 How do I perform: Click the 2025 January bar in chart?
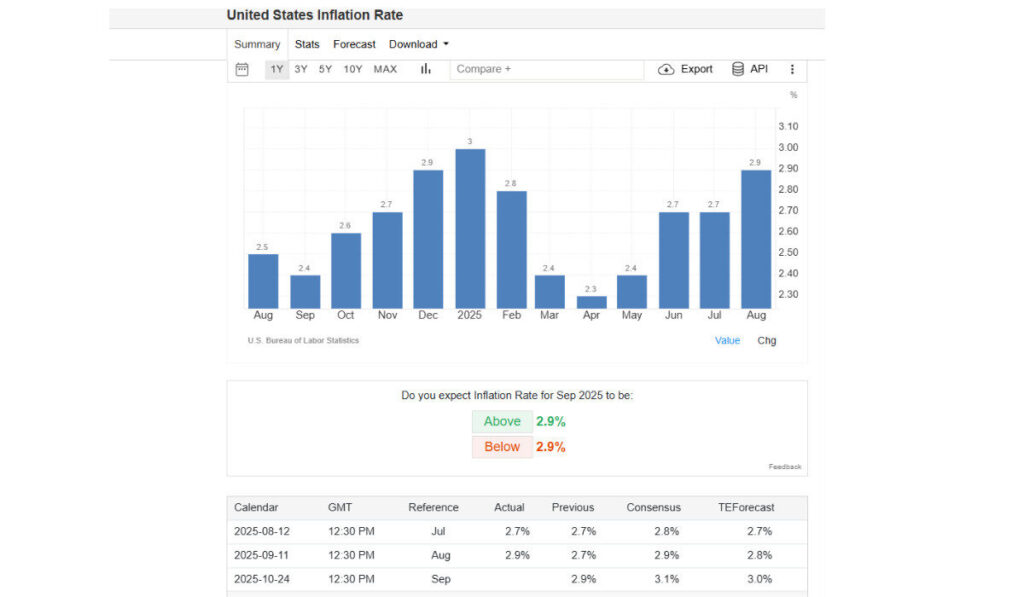pyautogui.click(x=470, y=228)
